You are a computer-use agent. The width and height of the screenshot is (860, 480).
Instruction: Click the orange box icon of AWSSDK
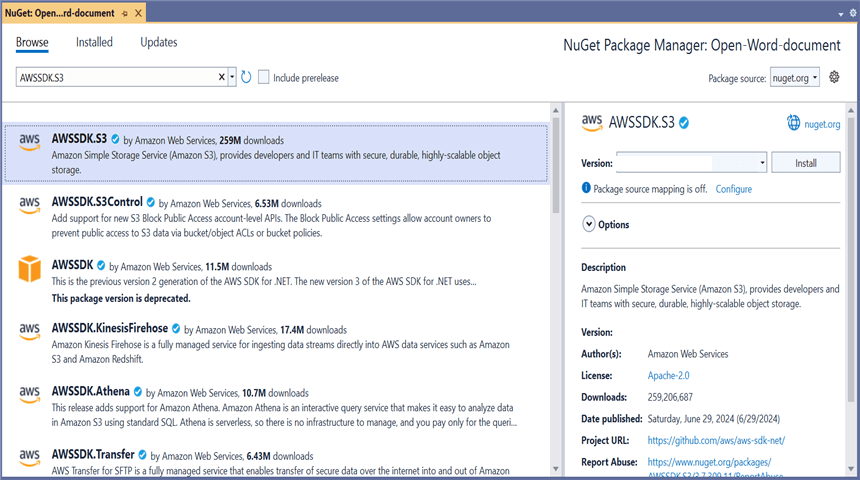(x=30, y=268)
